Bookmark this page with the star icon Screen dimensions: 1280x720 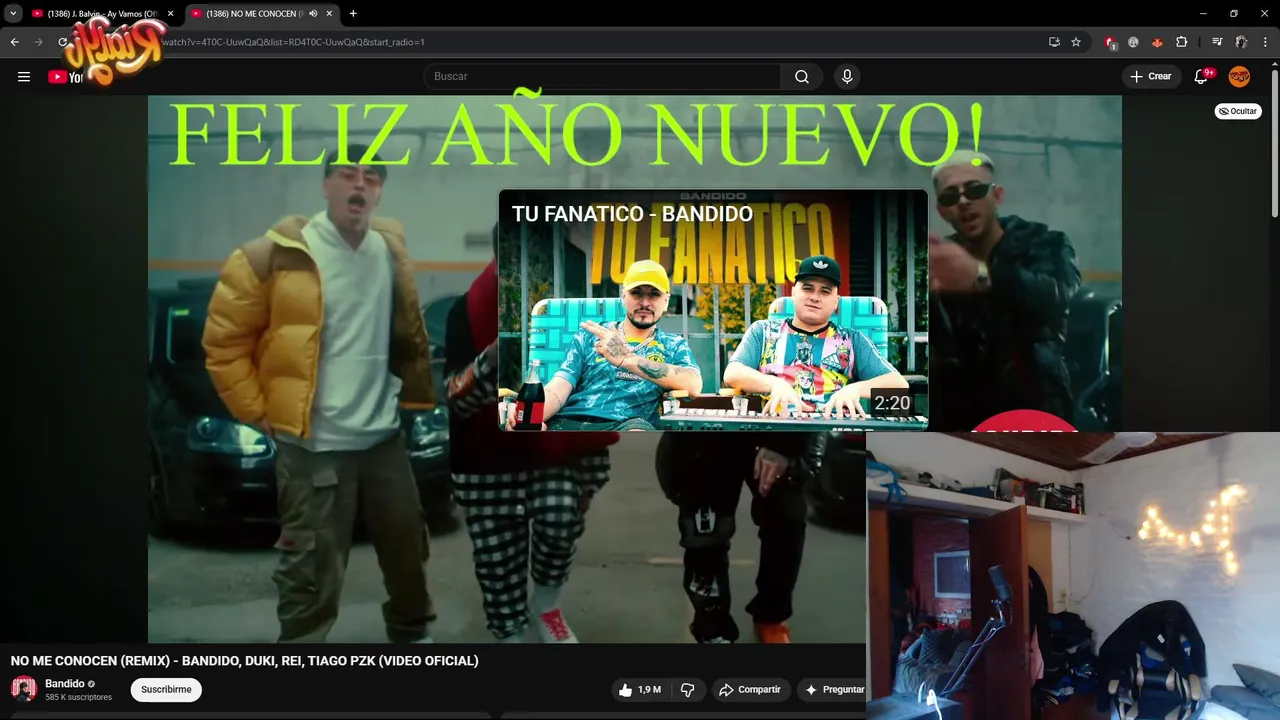(1076, 42)
